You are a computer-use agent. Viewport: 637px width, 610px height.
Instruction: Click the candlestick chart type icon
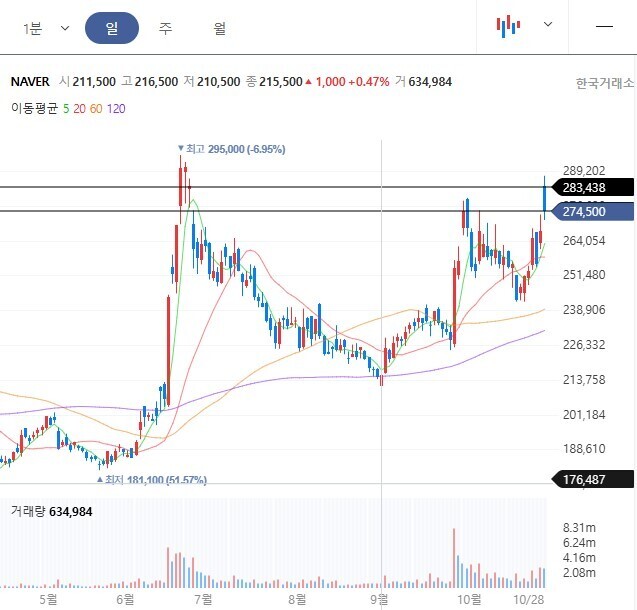(x=508, y=26)
